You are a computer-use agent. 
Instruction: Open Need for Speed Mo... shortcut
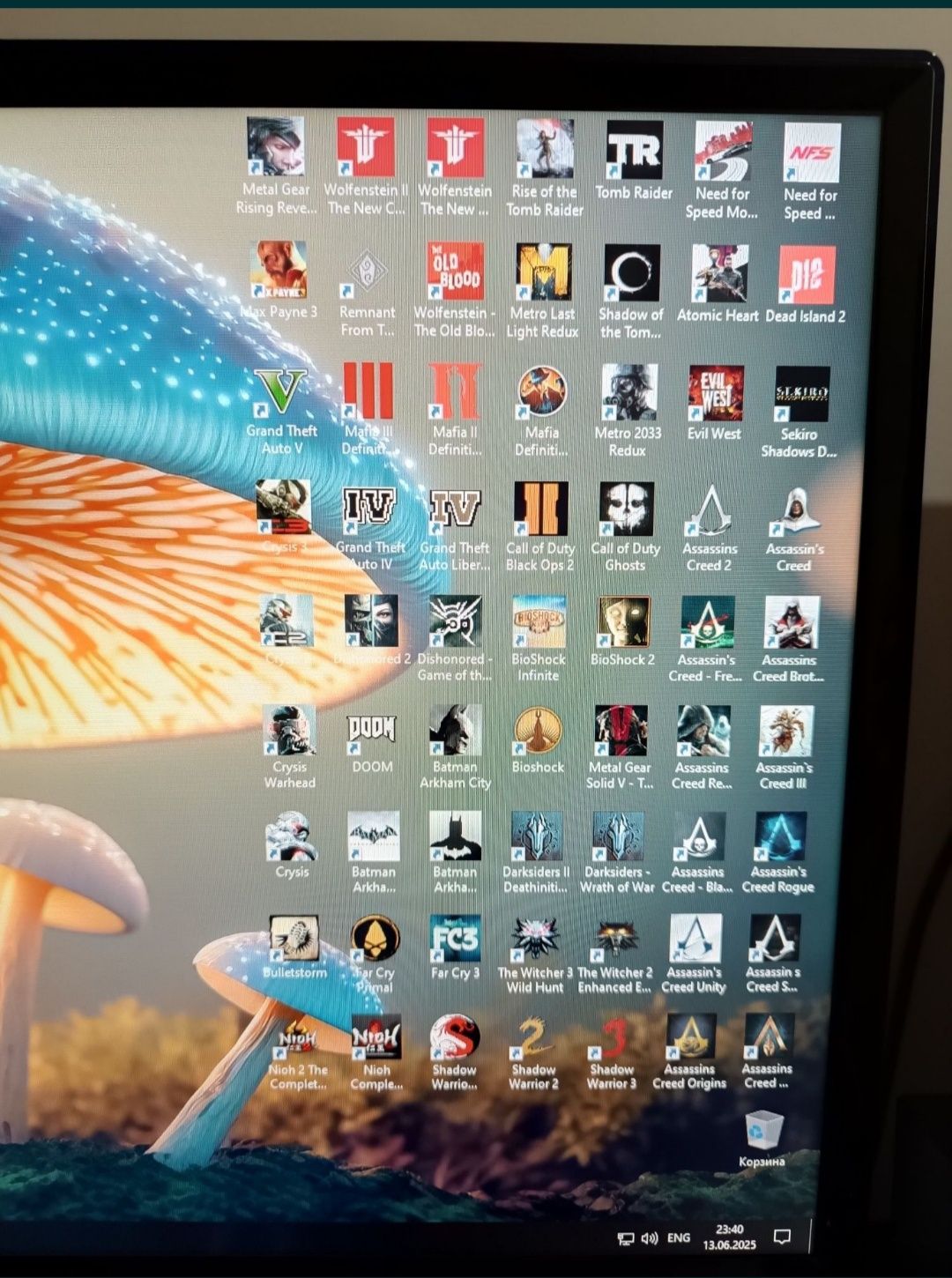coord(723,152)
